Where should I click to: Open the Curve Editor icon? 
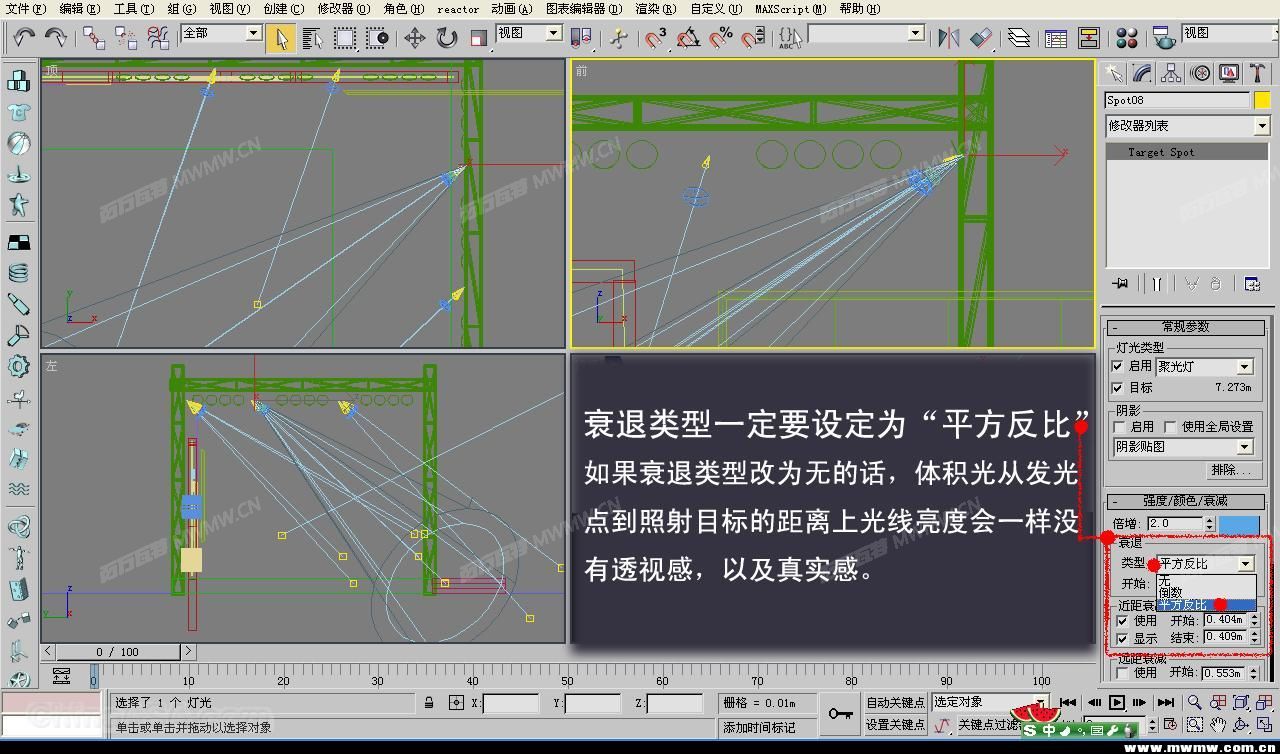[1056, 38]
